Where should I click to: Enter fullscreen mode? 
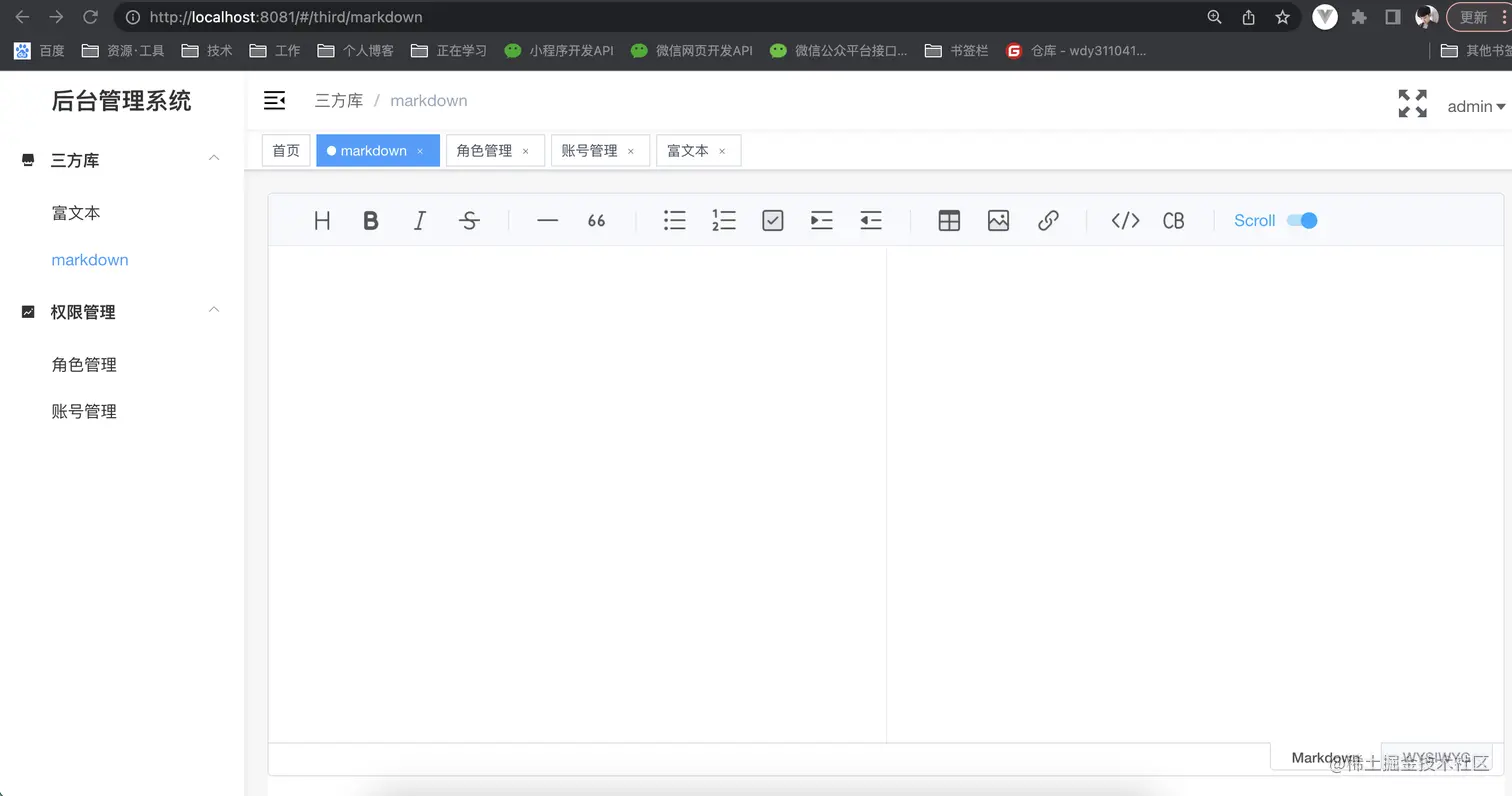[1412, 103]
